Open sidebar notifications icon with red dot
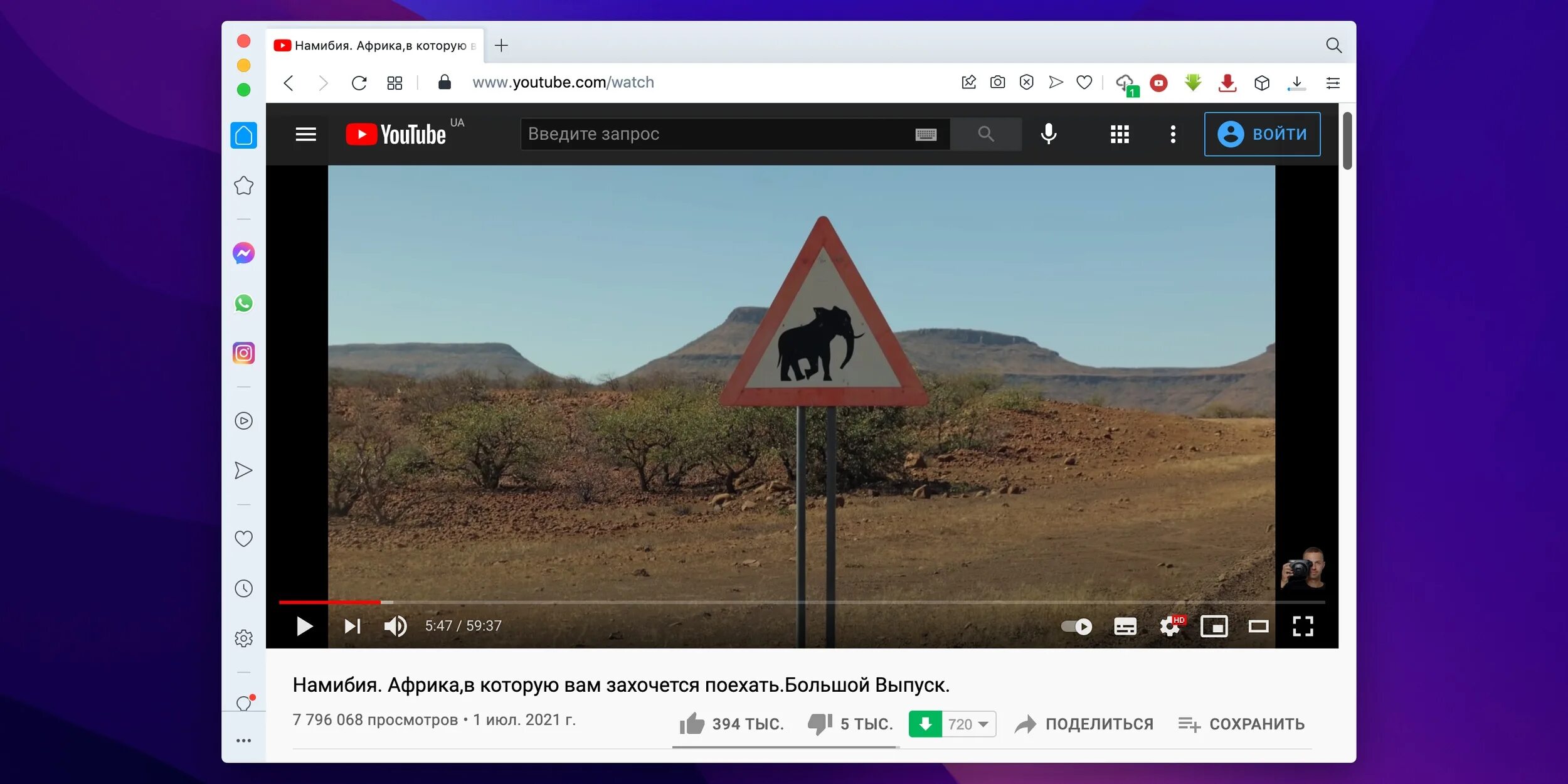The width and height of the screenshot is (1568, 784). pos(245,702)
